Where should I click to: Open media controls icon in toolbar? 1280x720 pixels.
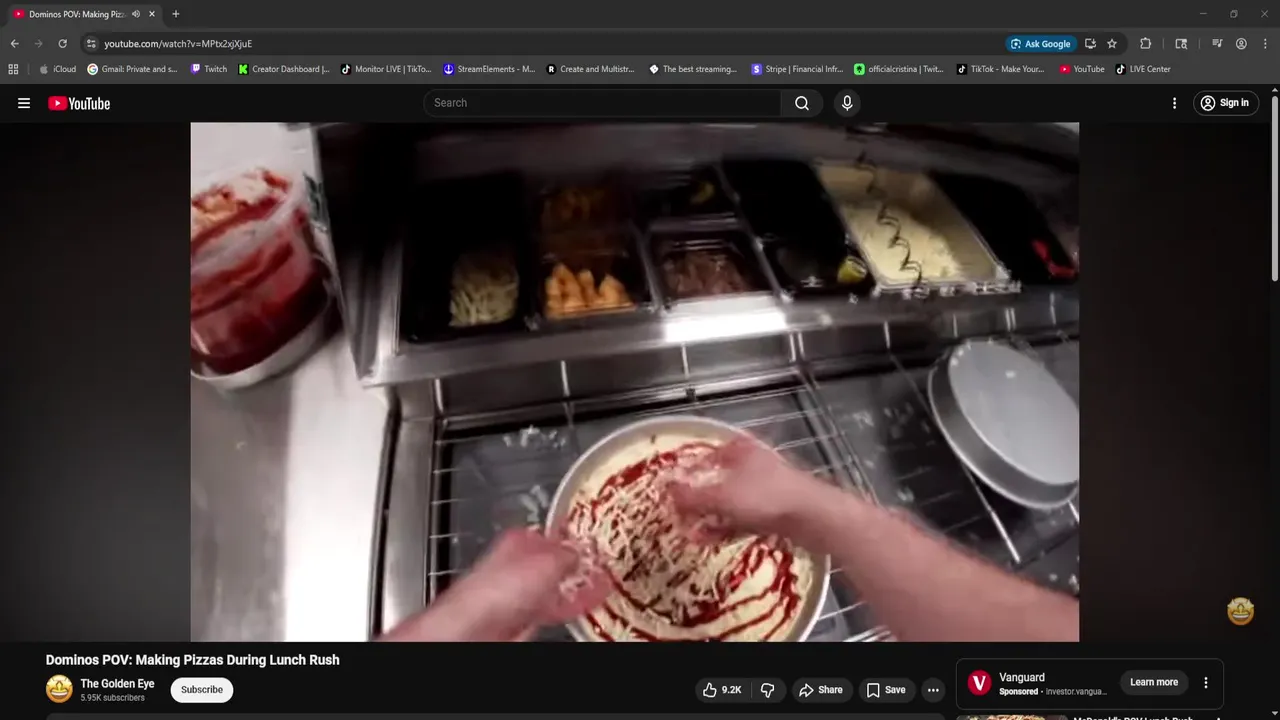(1217, 44)
